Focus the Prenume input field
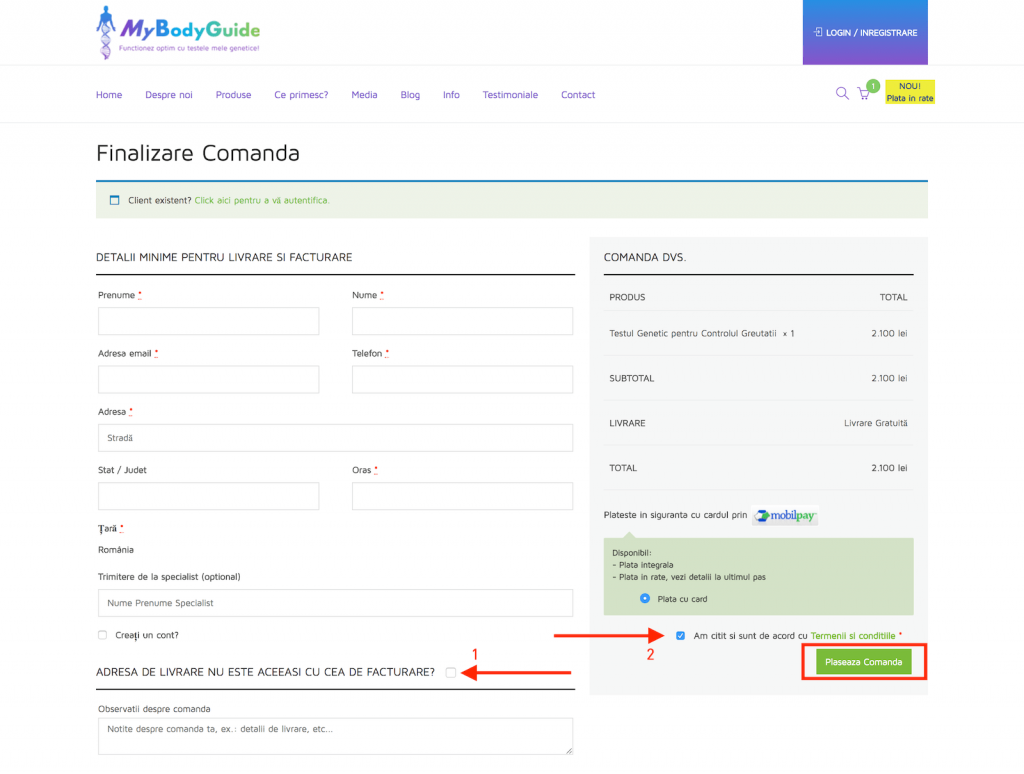 (208, 321)
